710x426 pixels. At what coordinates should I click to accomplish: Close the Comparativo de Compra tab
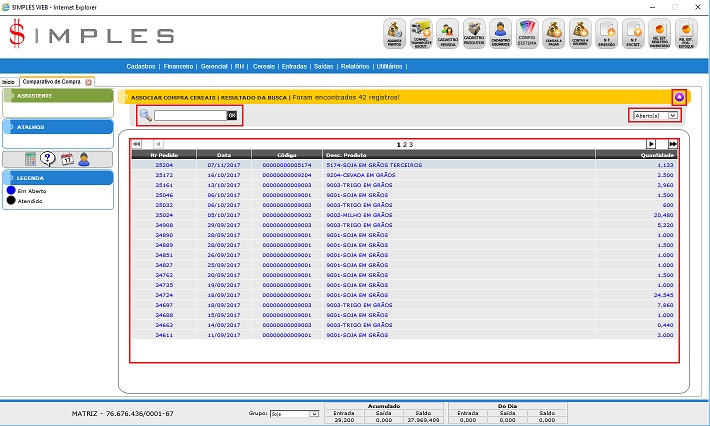[x=89, y=82]
